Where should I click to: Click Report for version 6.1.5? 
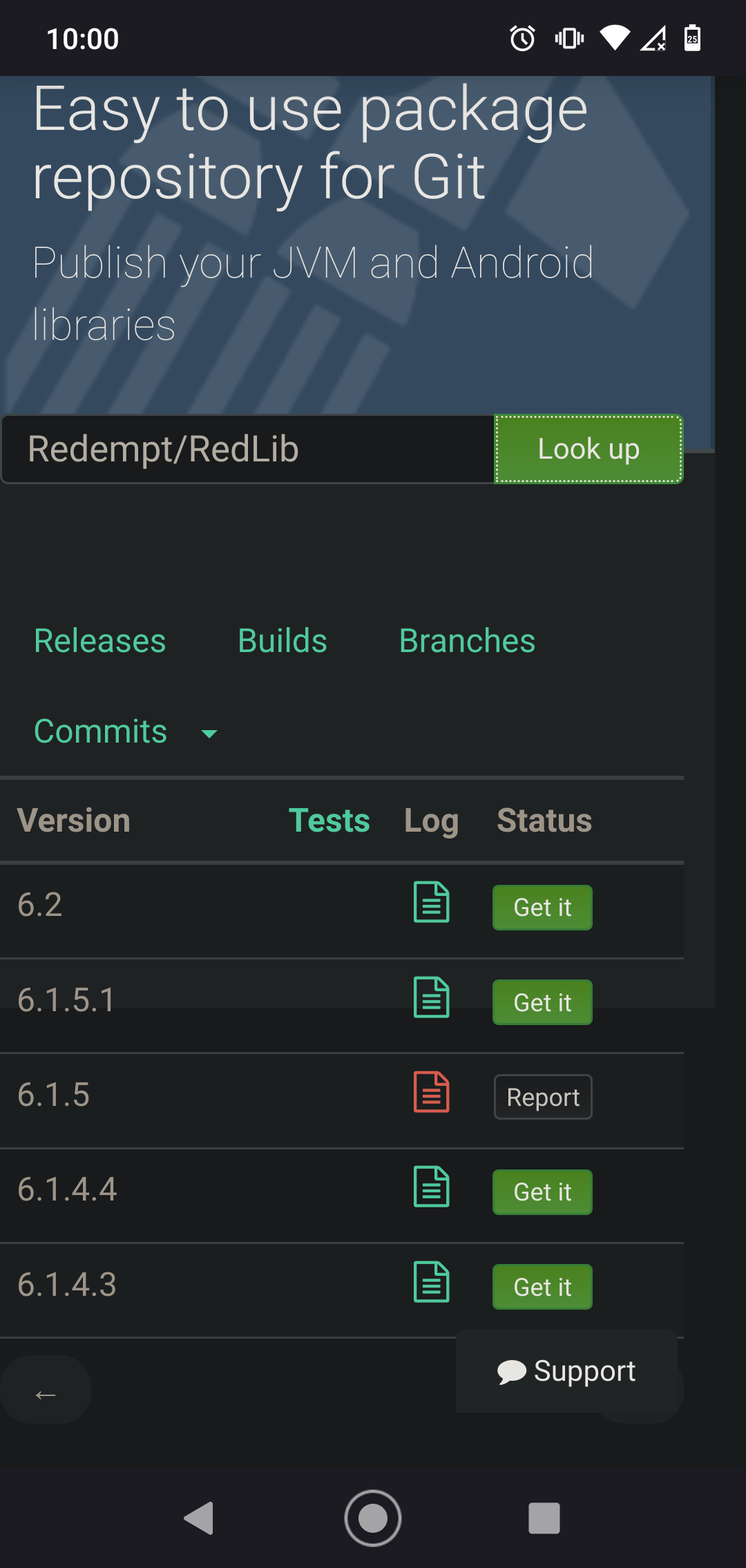543,1097
